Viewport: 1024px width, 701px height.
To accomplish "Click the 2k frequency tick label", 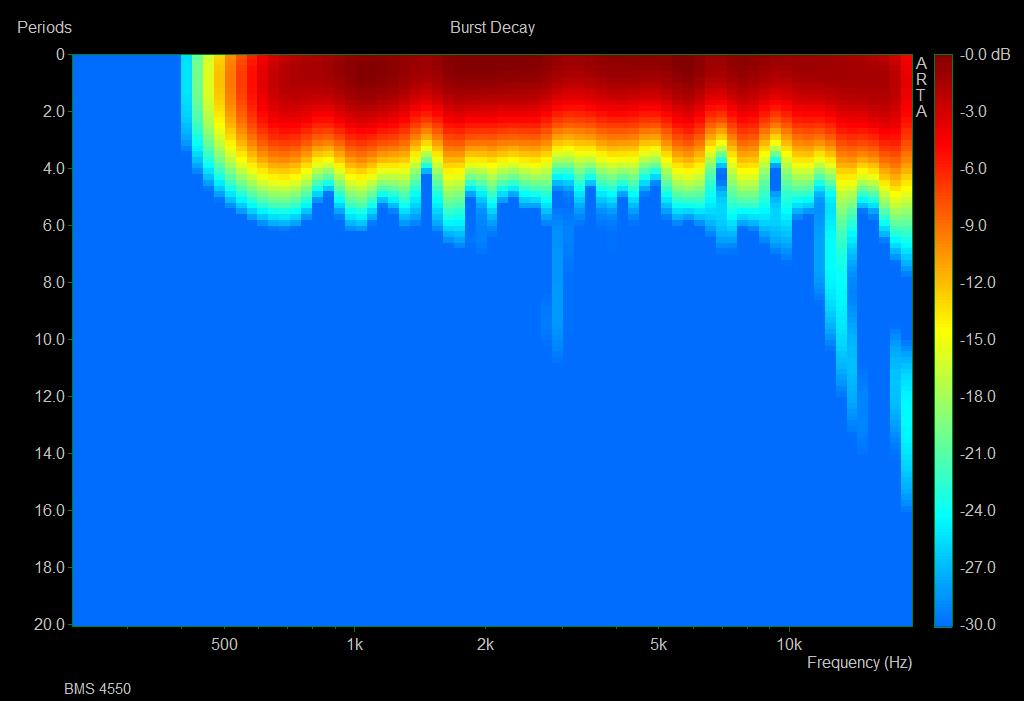I will coord(485,644).
